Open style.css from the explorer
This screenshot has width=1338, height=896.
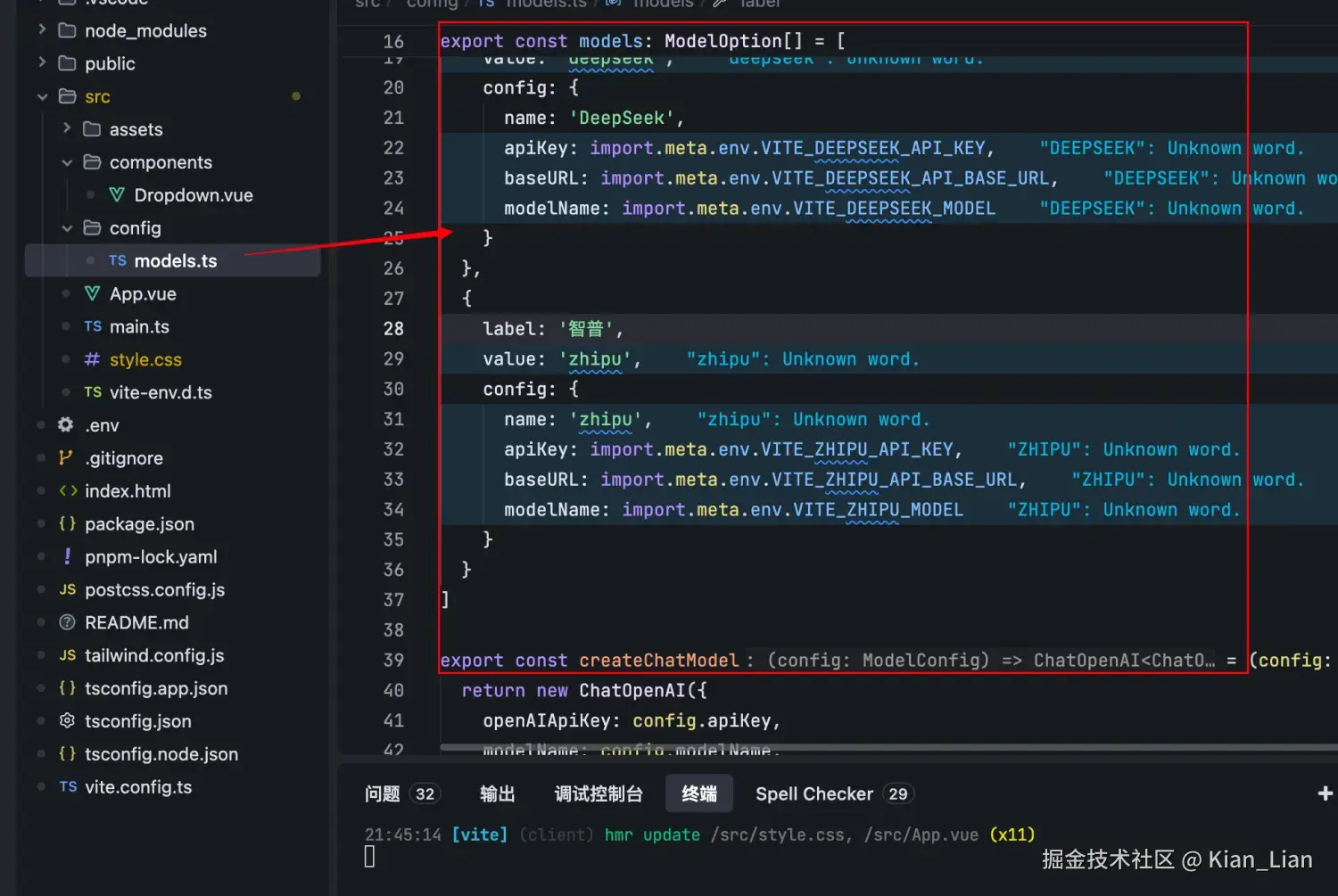tap(145, 359)
